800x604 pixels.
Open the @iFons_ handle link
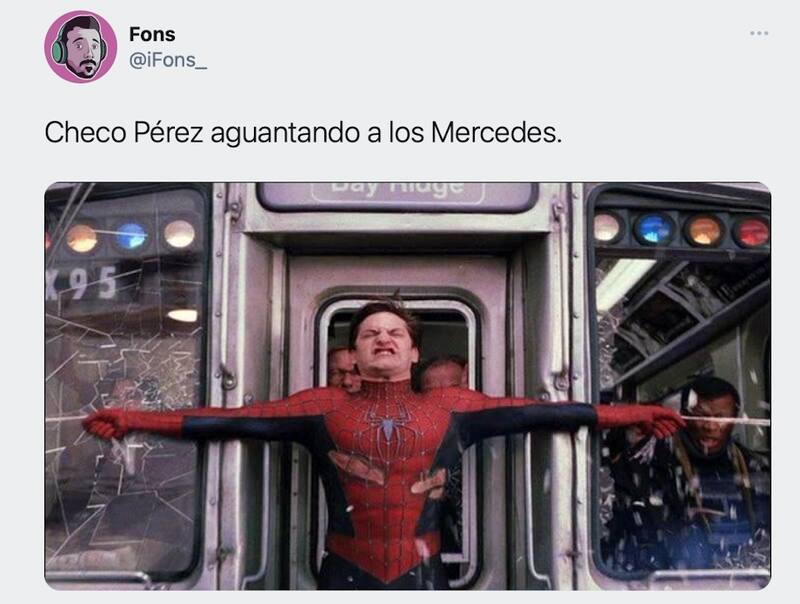(x=168, y=60)
